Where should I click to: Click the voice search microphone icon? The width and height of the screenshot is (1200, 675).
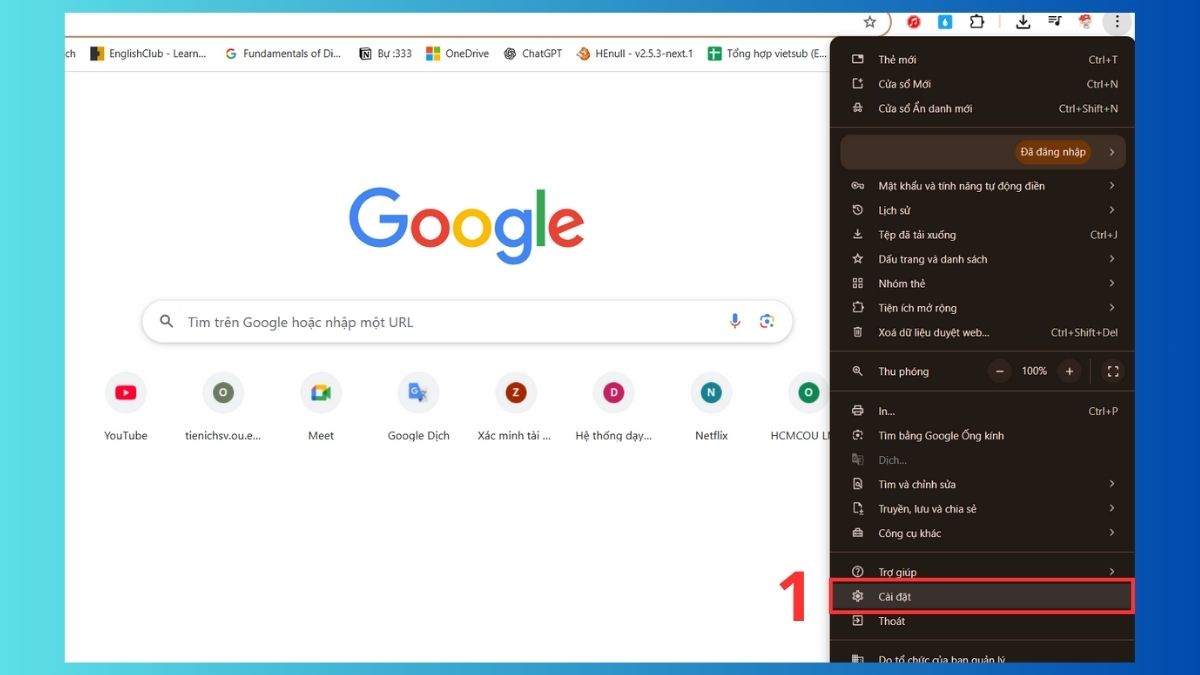click(x=735, y=320)
